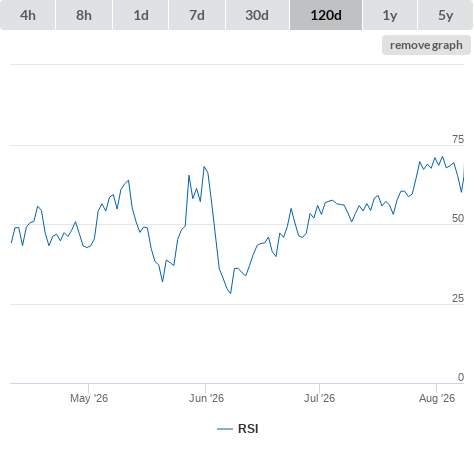Select the 4h time range tab
The image size is (474, 455).
28,15
